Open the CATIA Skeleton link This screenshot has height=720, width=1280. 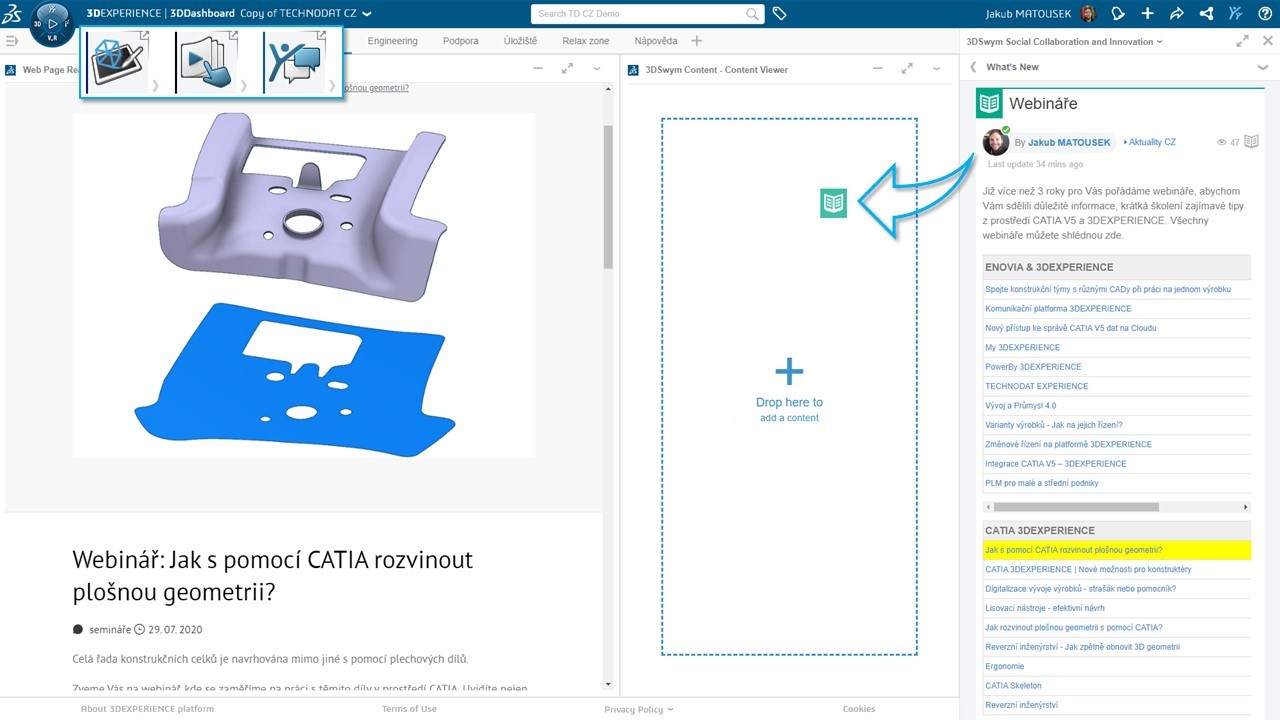pyautogui.click(x=1013, y=686)
